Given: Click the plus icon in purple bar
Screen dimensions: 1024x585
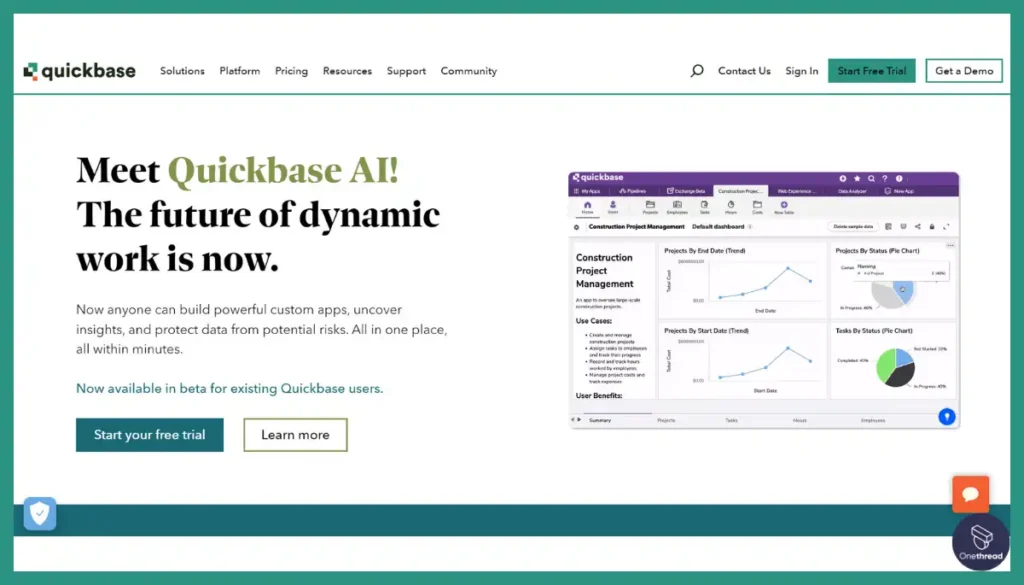Looking at the screenshot, I should pos(842,178).
